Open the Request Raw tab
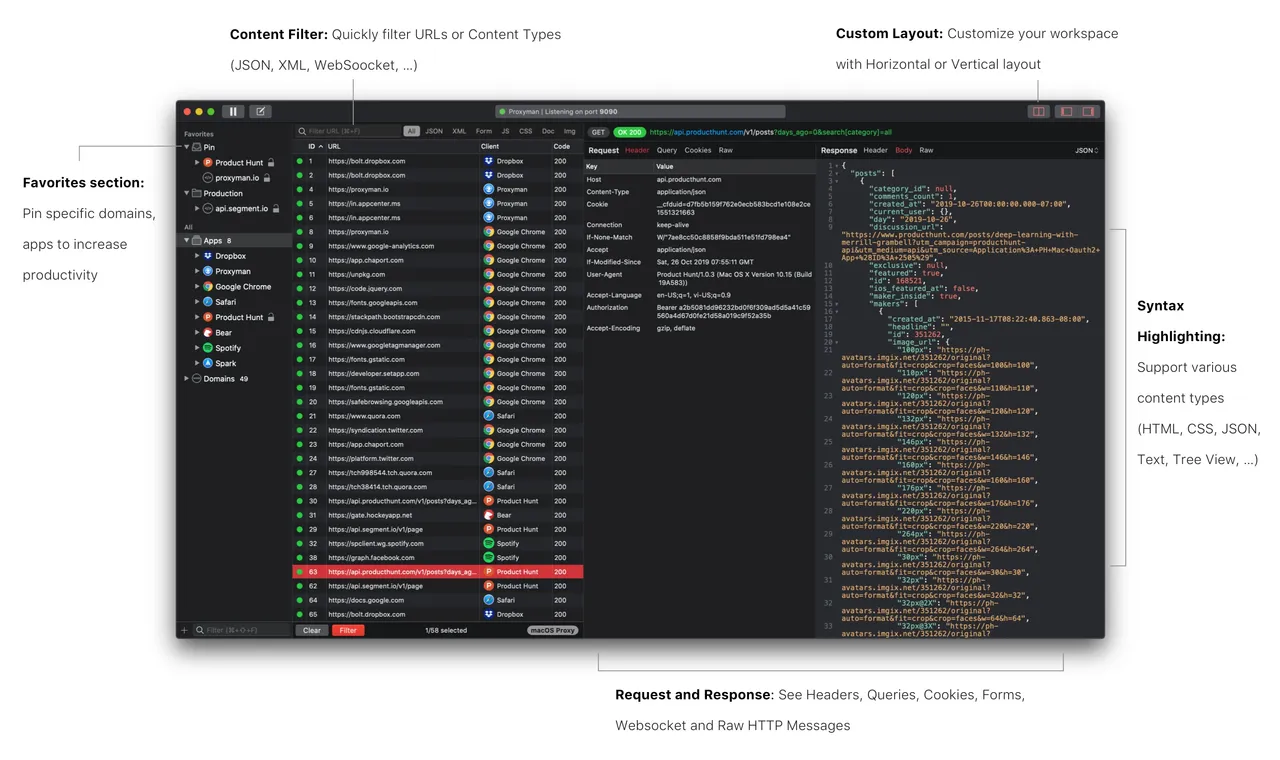Viewport: 1280px width, 760px height. (726, 150)
